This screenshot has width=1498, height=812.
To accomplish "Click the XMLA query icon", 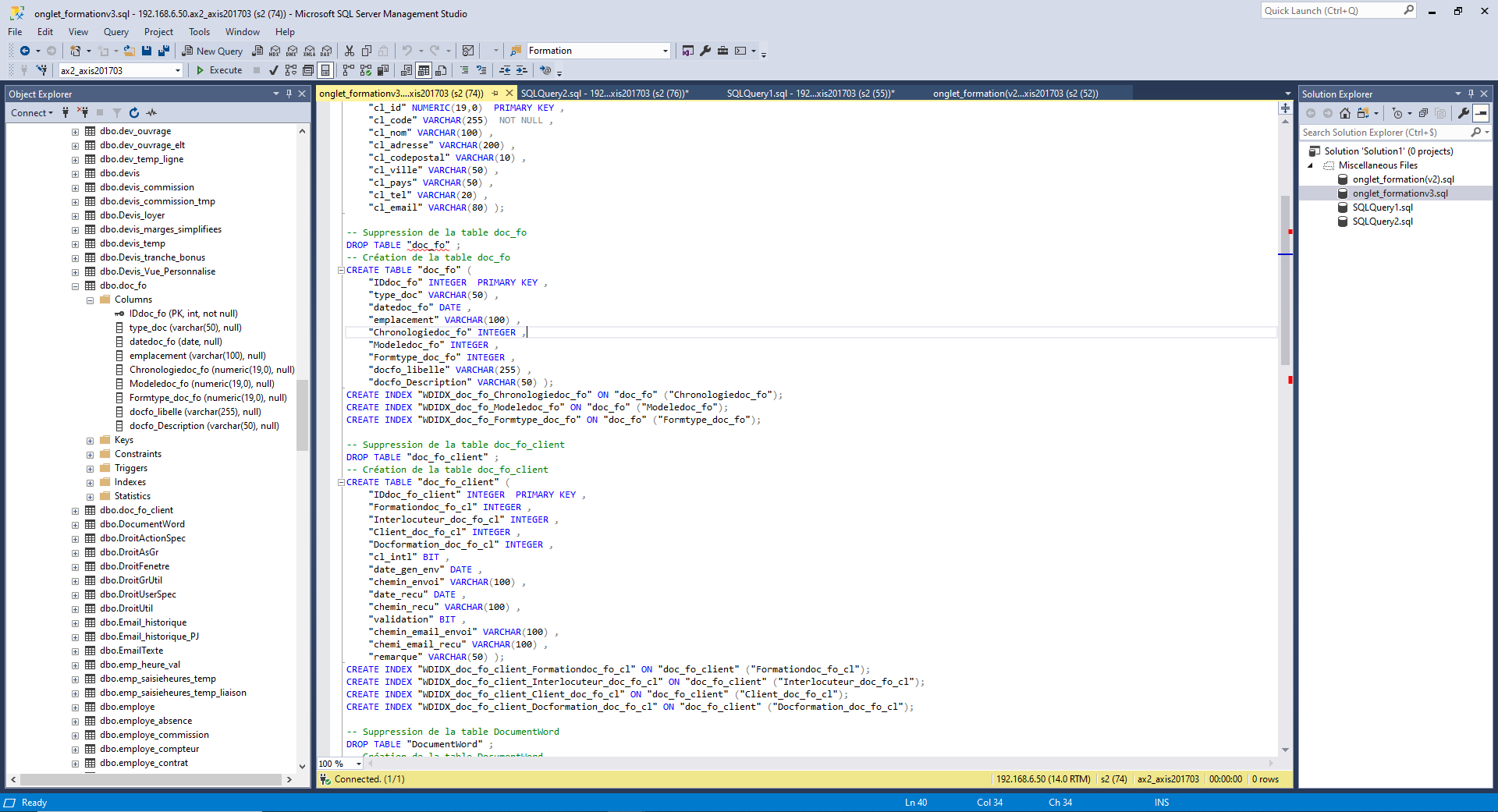I will point(309,51).
